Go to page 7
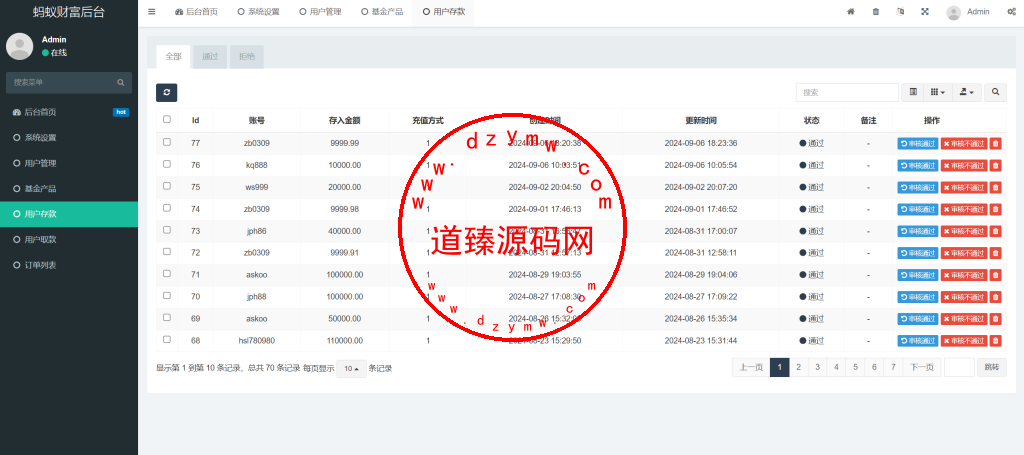The width and height of the screenshot is (1024, 455). click(x=893, y=368)
